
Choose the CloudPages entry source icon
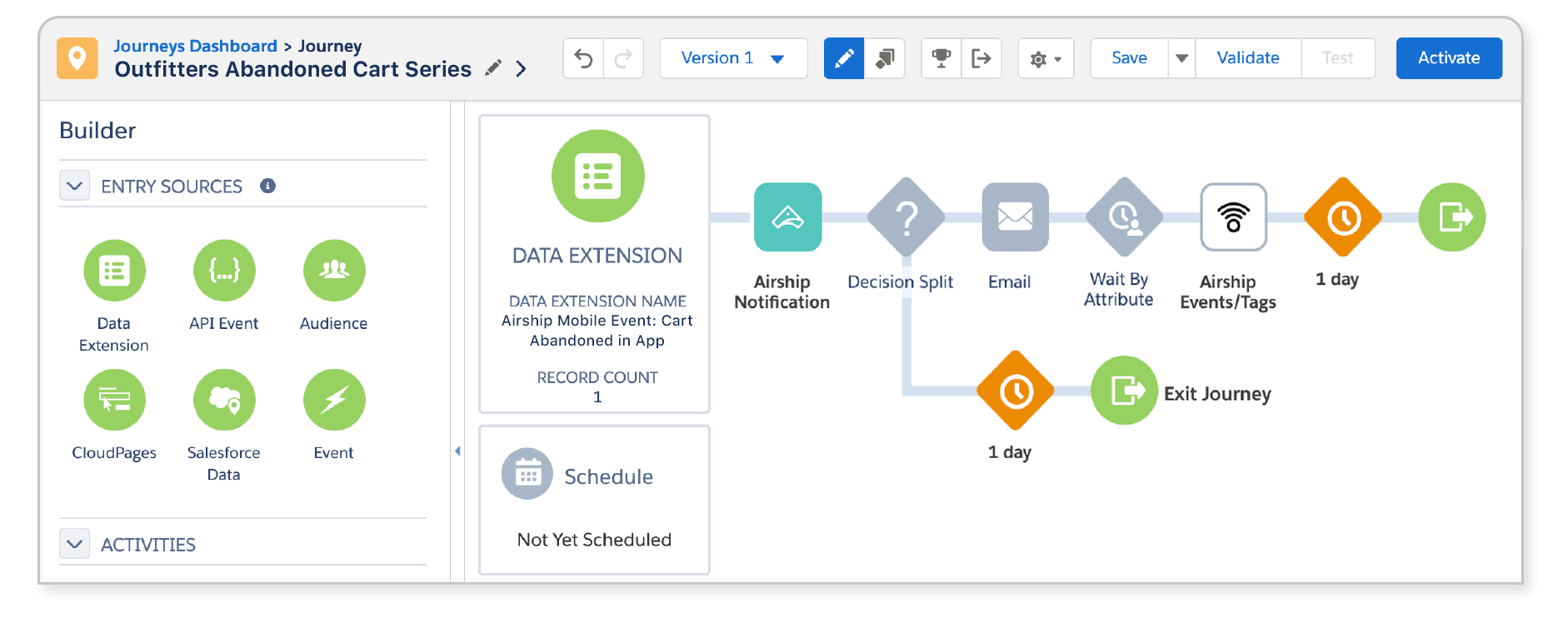pos(114,400)
